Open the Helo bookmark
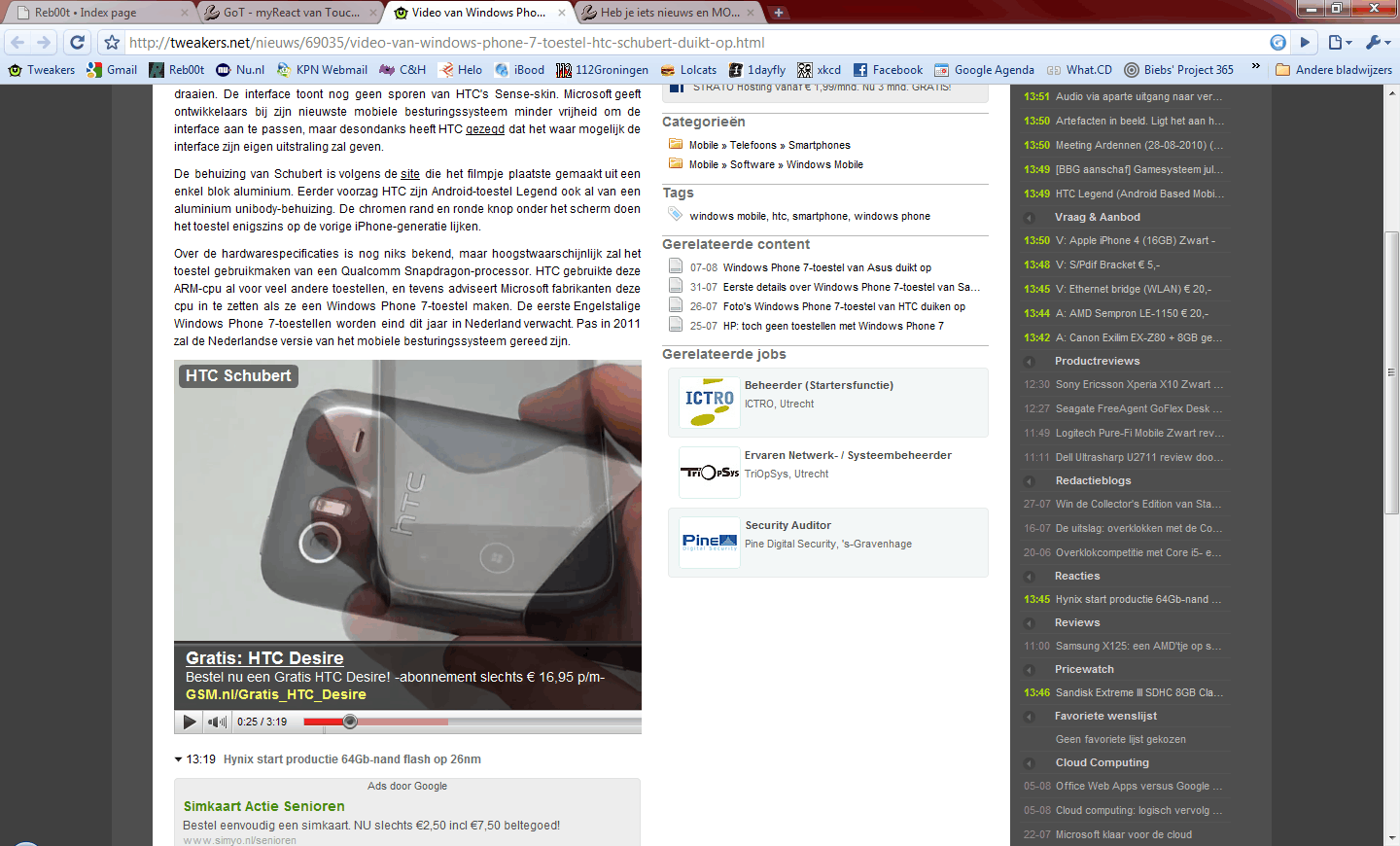 click(x=460, y=70)
